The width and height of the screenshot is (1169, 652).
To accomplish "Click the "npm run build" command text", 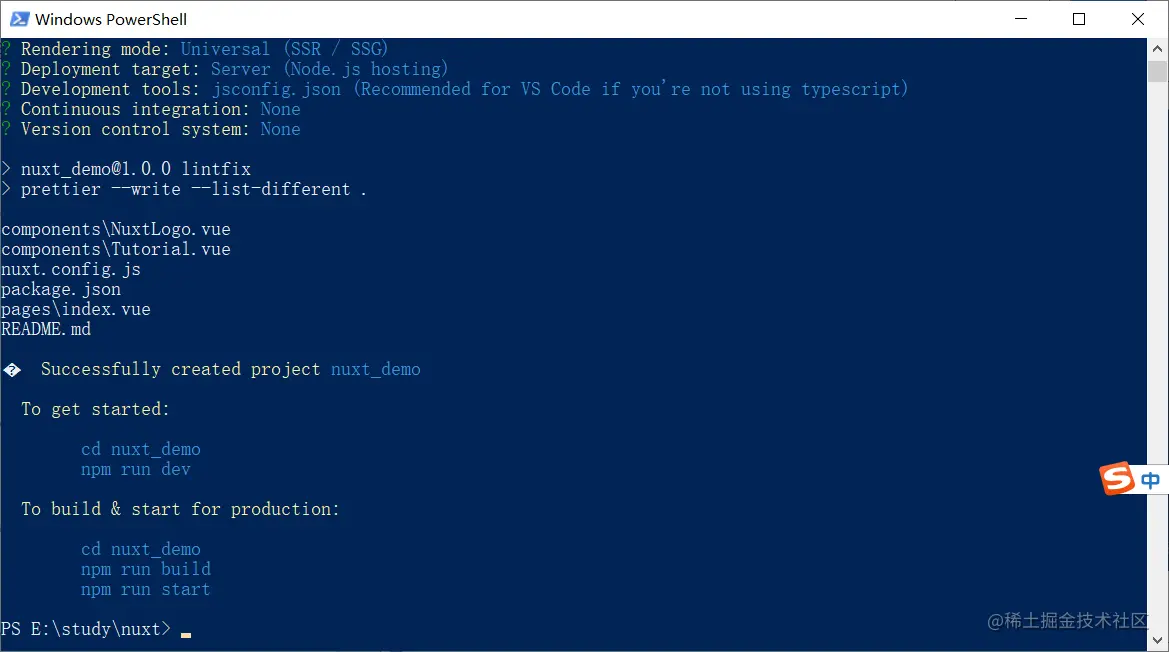I will (x=146, y=569).
